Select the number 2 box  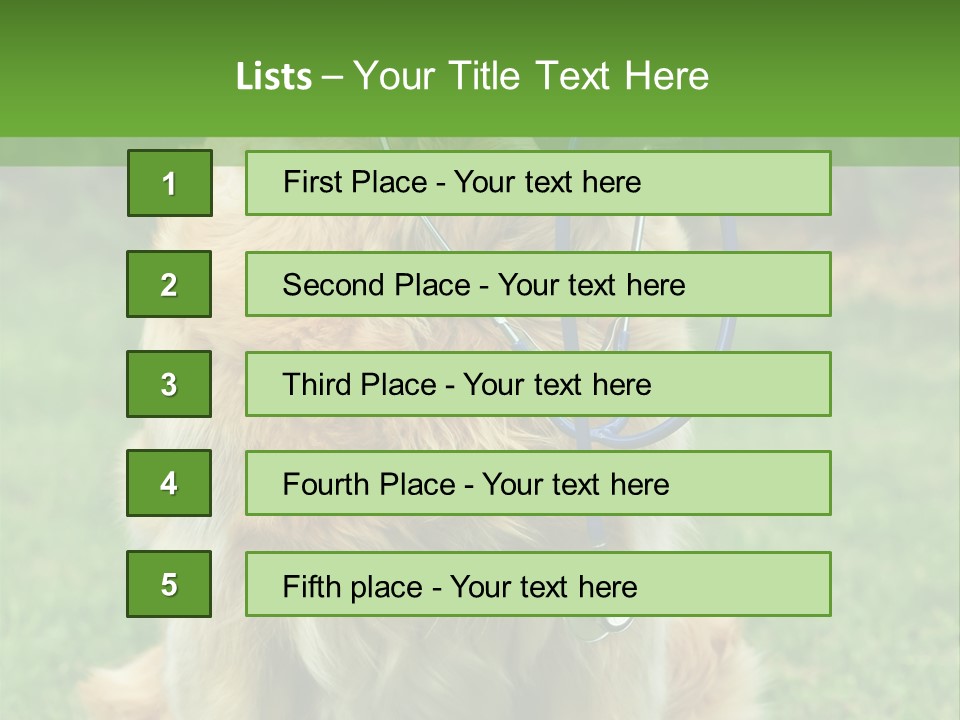169,284
